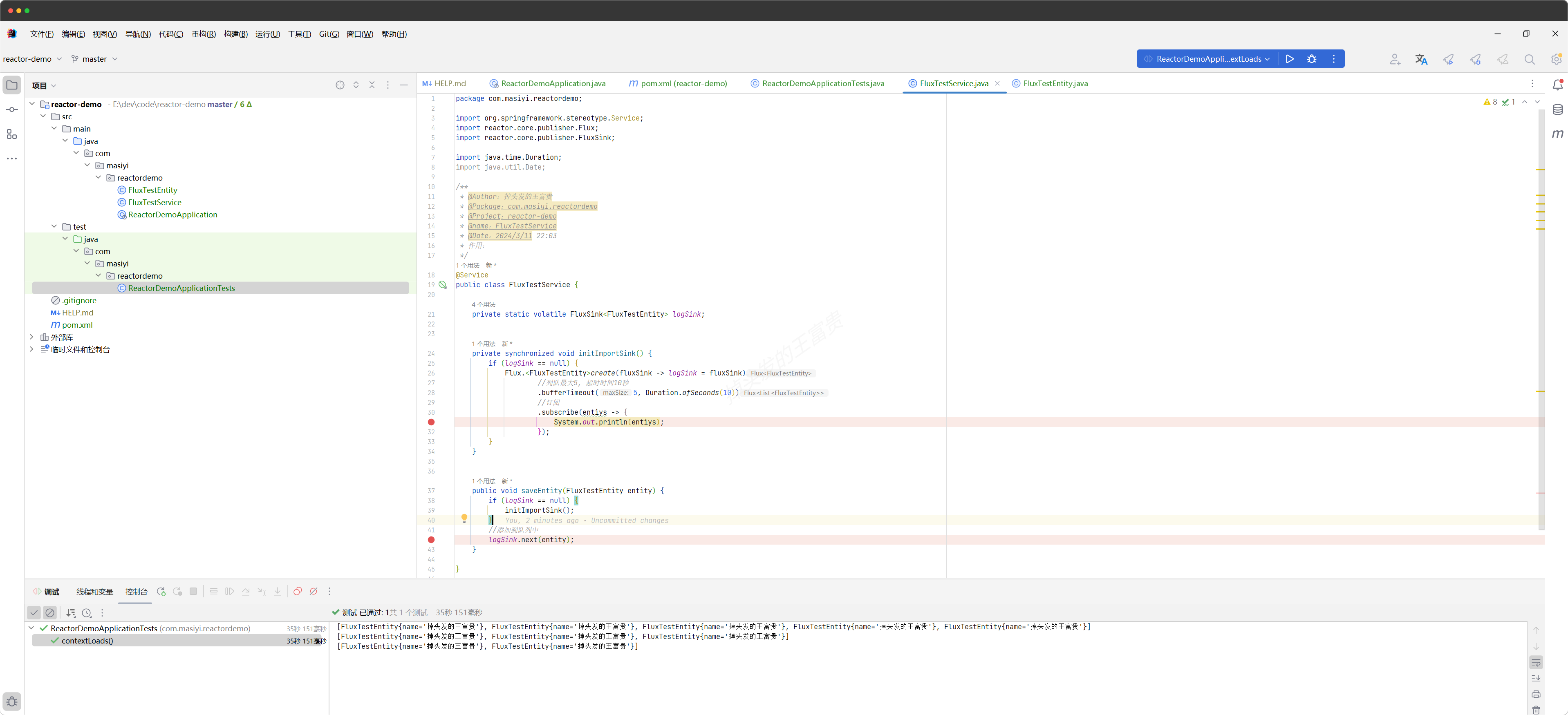The height and width of the screenshot is (715, 1568).
Task: Expand the 外部库 external libraries node
Action: click(31, 337)
